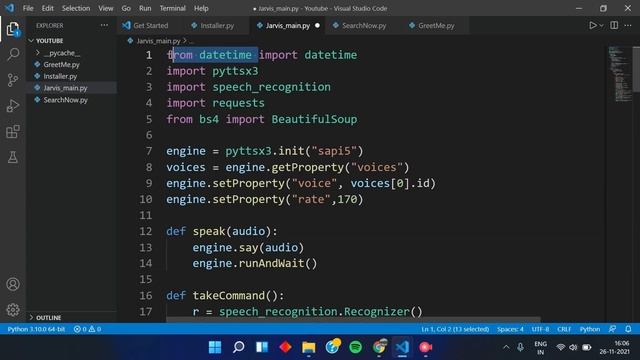Change the Spaces: 4 indentation setting
640x360 pixels.
coord(510,329)
